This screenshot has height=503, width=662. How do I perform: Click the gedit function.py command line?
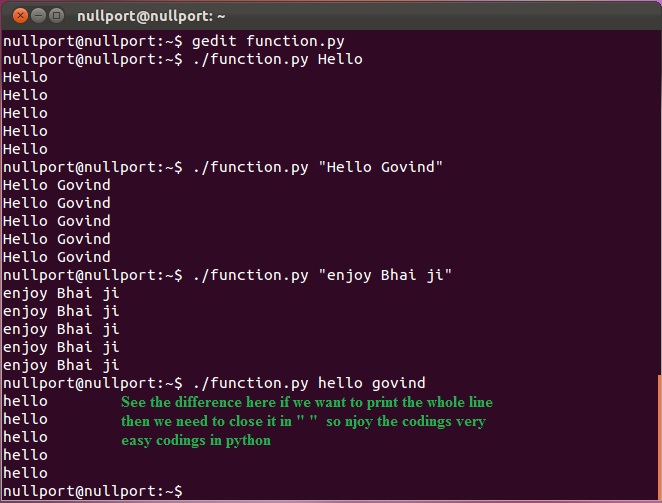(174, 41)
